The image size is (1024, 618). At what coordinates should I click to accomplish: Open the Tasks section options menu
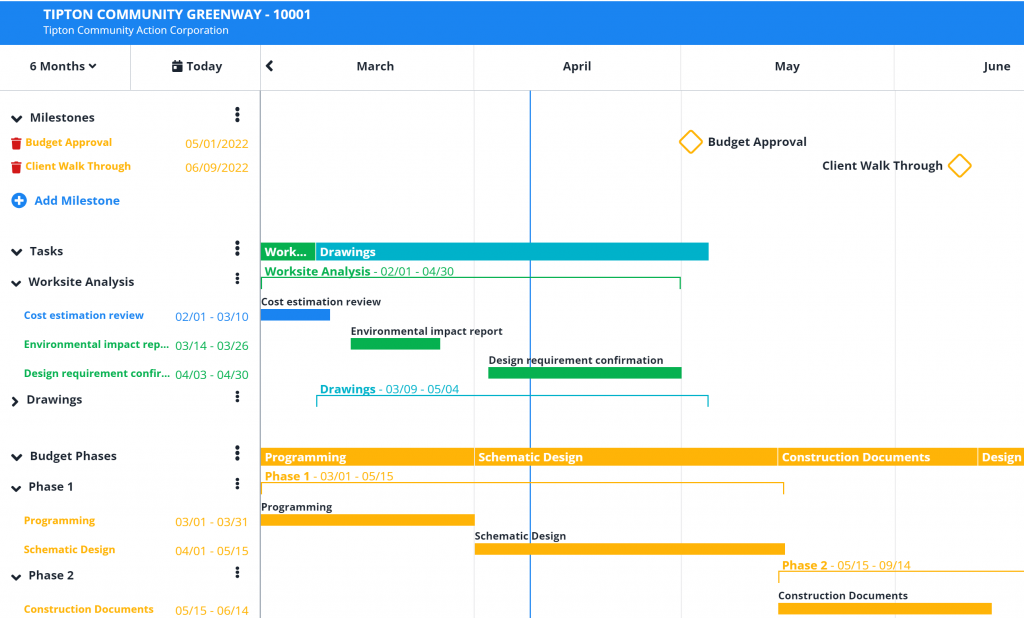pos(237,248)
